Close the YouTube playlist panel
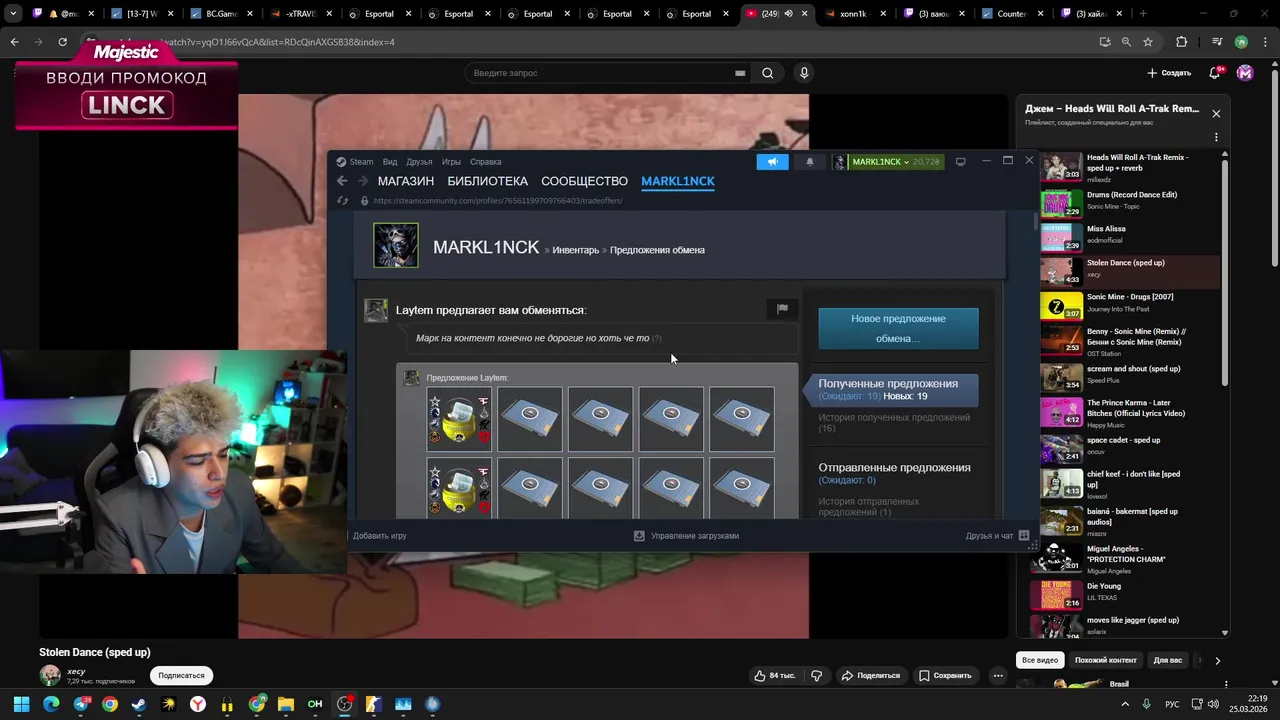This screenshot has width=1280, height=720. click(1216, 114)
